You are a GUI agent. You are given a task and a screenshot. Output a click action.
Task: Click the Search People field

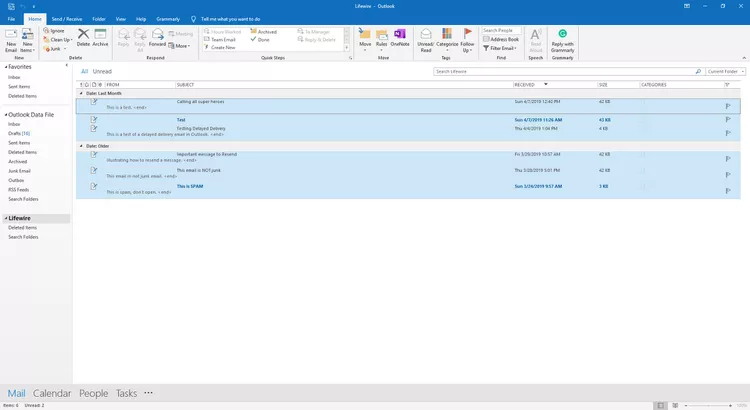(x=501, y=30)
